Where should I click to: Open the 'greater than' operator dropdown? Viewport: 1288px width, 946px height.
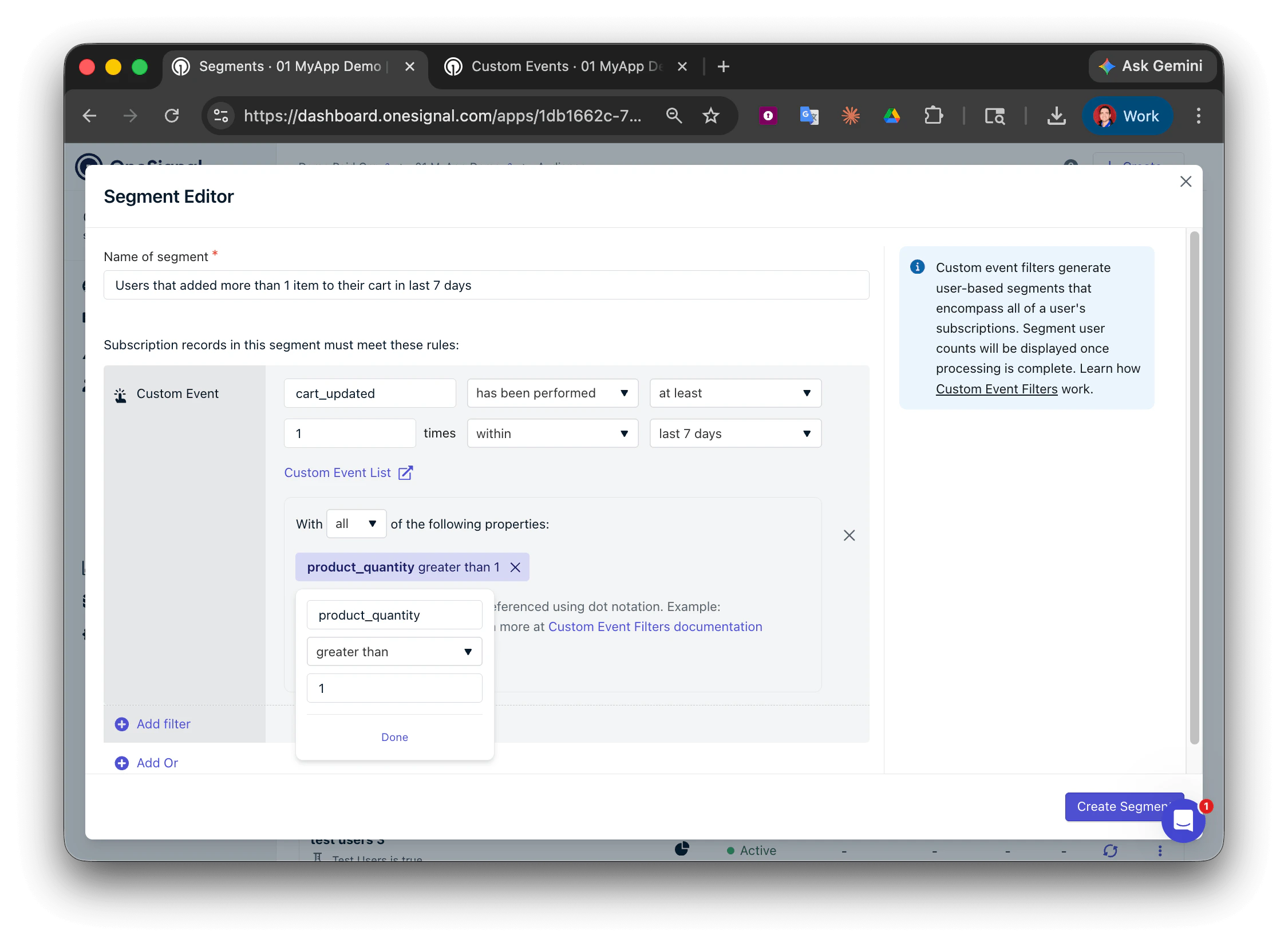pos(394,652)
